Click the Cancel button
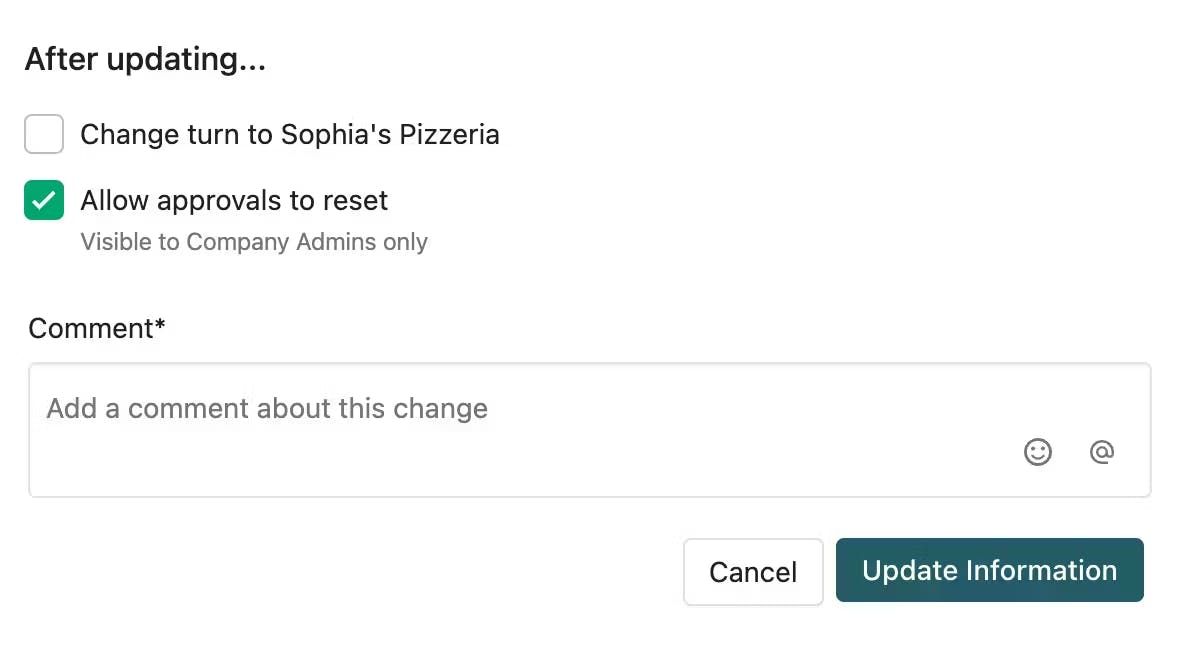Screen dimensions: 1182x668 (753, 571)
